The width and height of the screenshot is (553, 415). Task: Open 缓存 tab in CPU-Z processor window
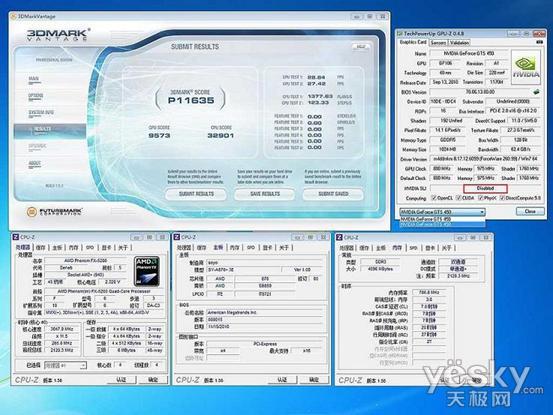pos(41,248)
